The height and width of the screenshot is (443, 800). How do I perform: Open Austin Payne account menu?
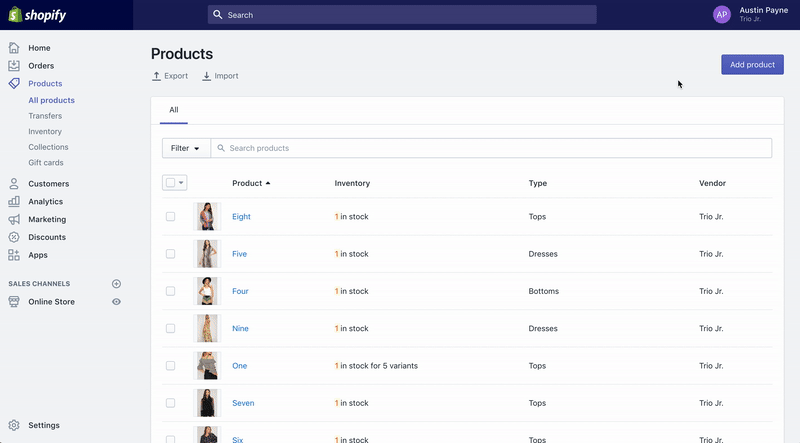[750, 14]
